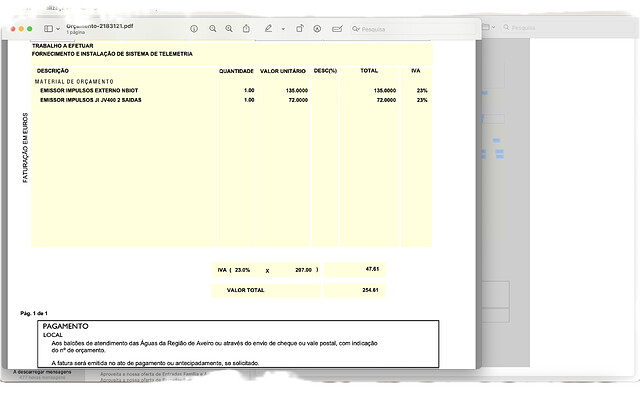
Task: Rotate the page with the rotate icon
Action: point(300,29)
